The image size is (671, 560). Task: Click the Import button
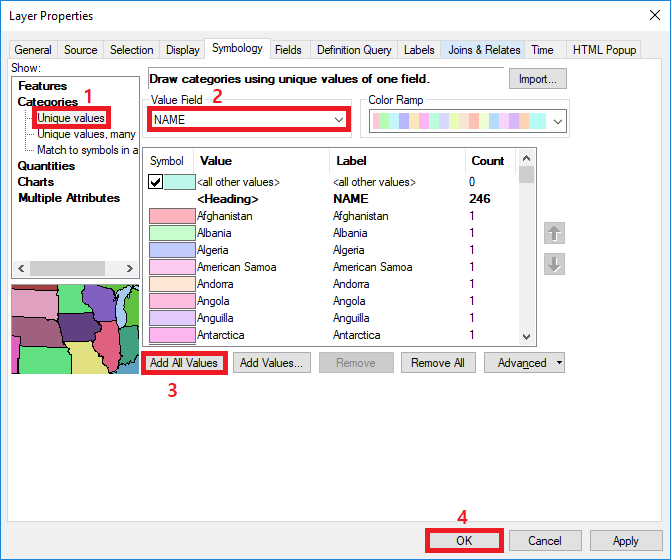tap(538, 79)
